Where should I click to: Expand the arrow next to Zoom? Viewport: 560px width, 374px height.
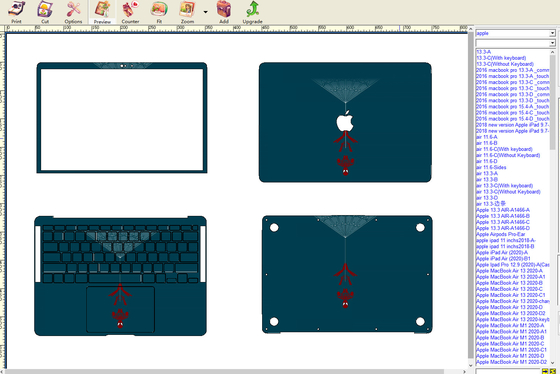(205, 12)
